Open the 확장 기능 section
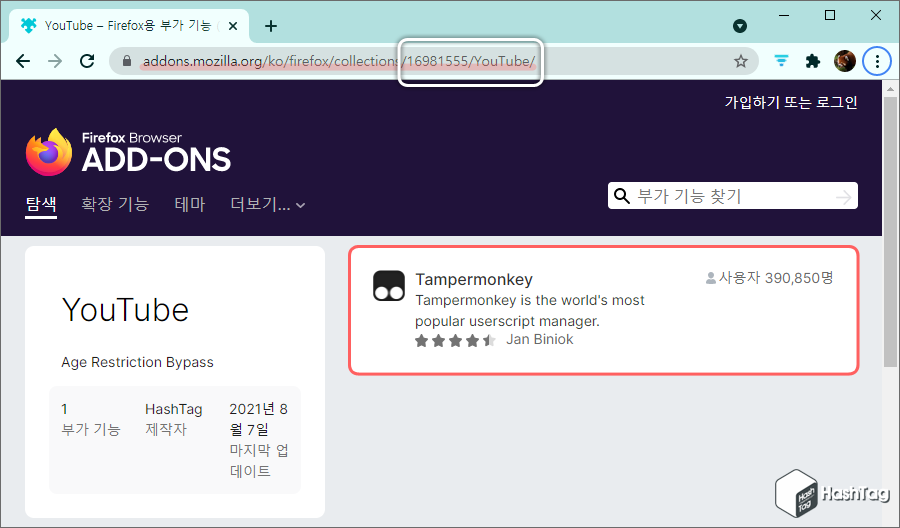 pyautogui.click(x=115, y=204)
